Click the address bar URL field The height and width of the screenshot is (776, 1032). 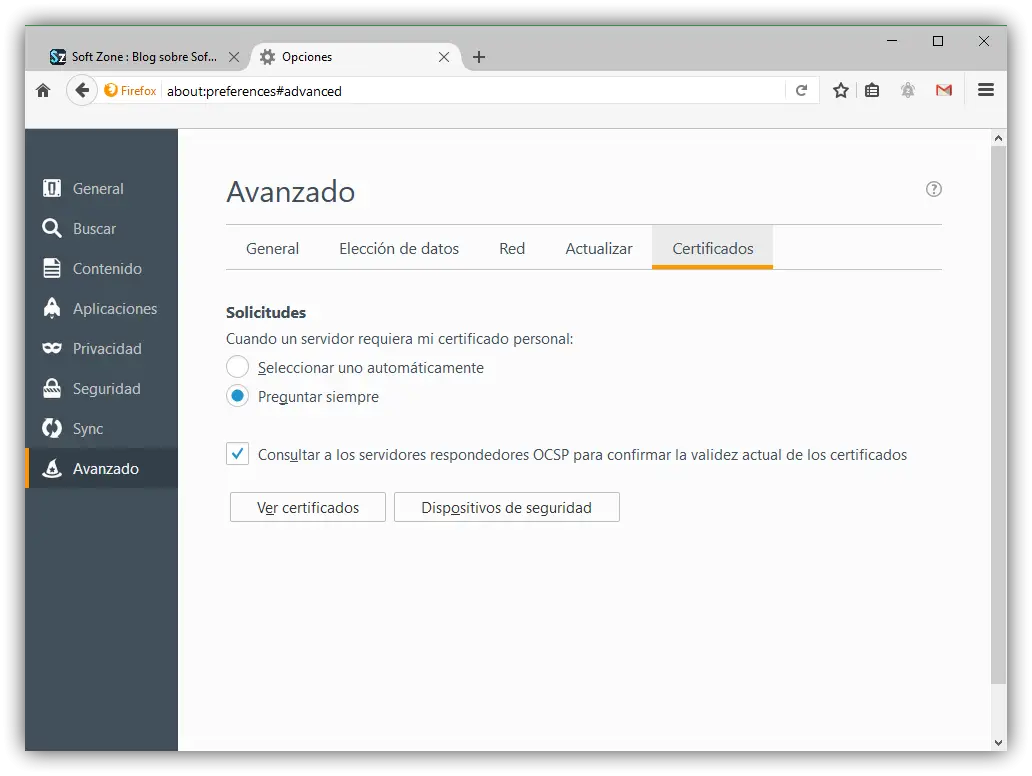474,91
